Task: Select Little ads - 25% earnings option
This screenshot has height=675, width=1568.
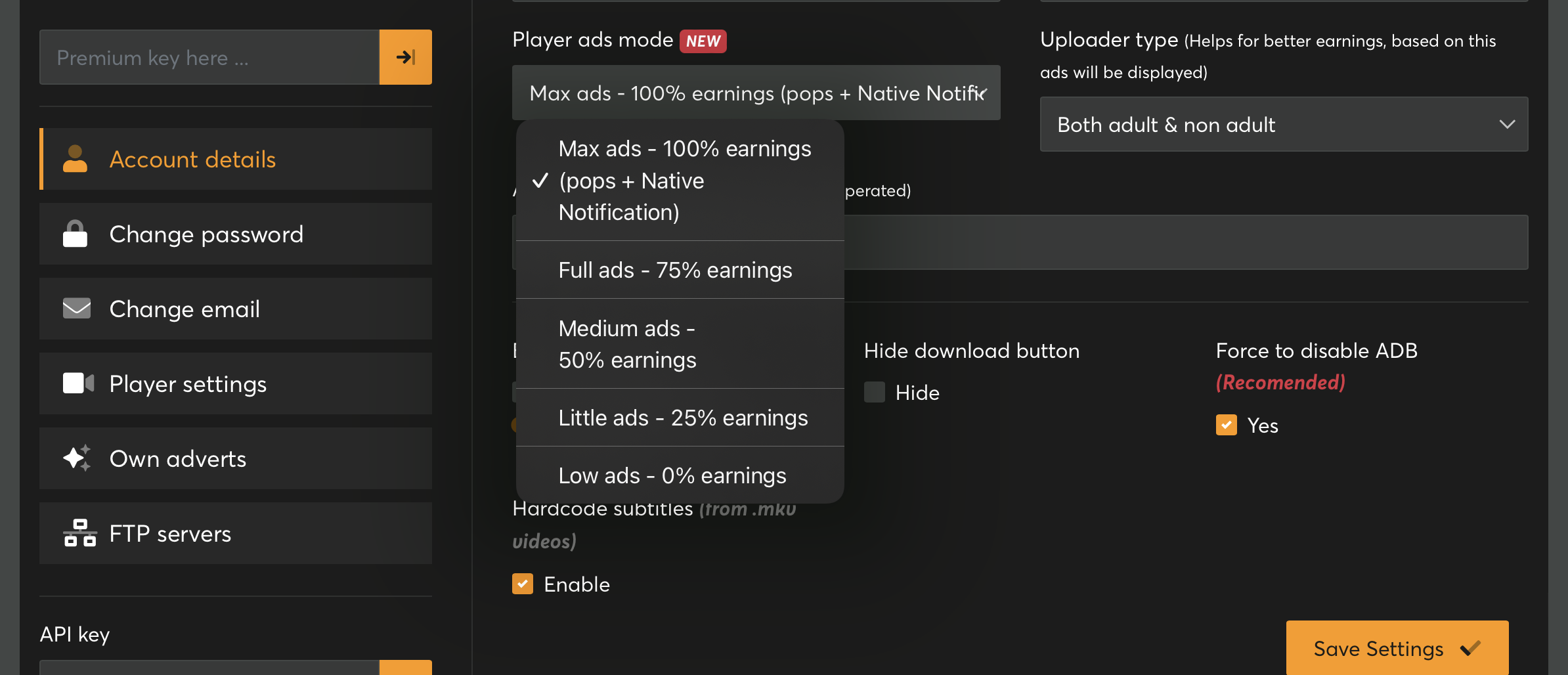Action: click(683, 418)
